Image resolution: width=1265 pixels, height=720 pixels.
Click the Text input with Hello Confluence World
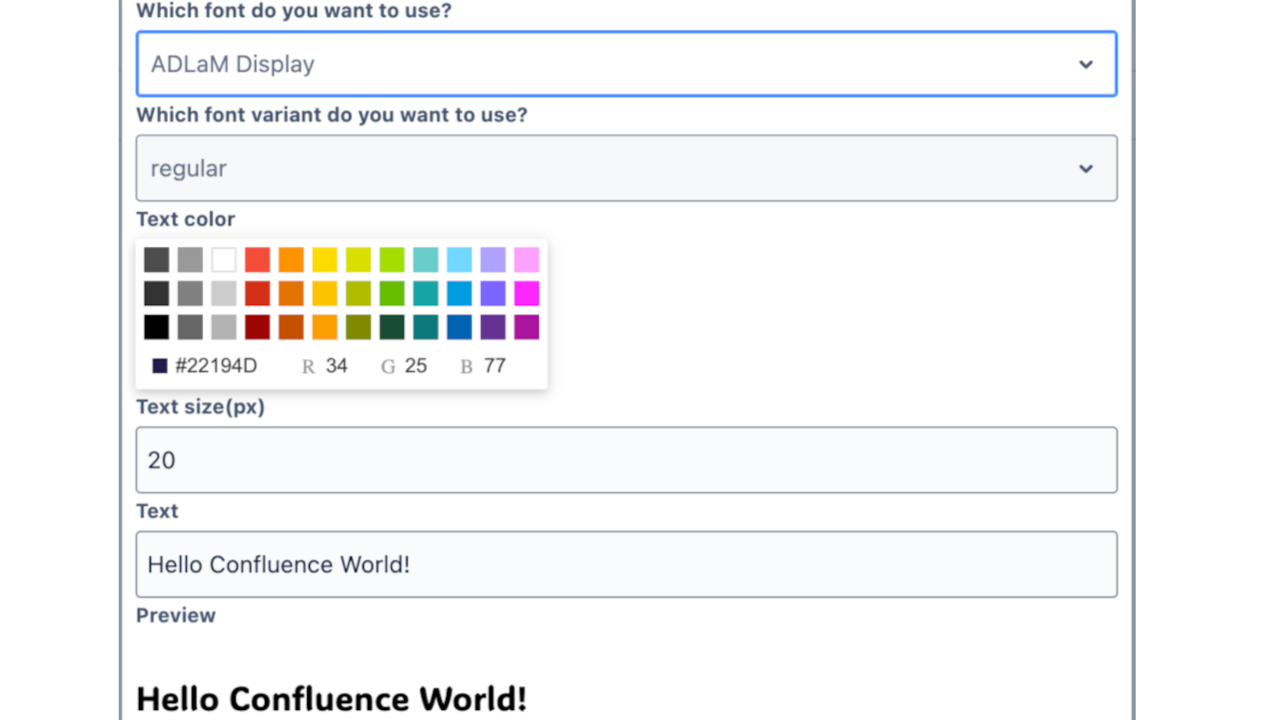point(626,564)
